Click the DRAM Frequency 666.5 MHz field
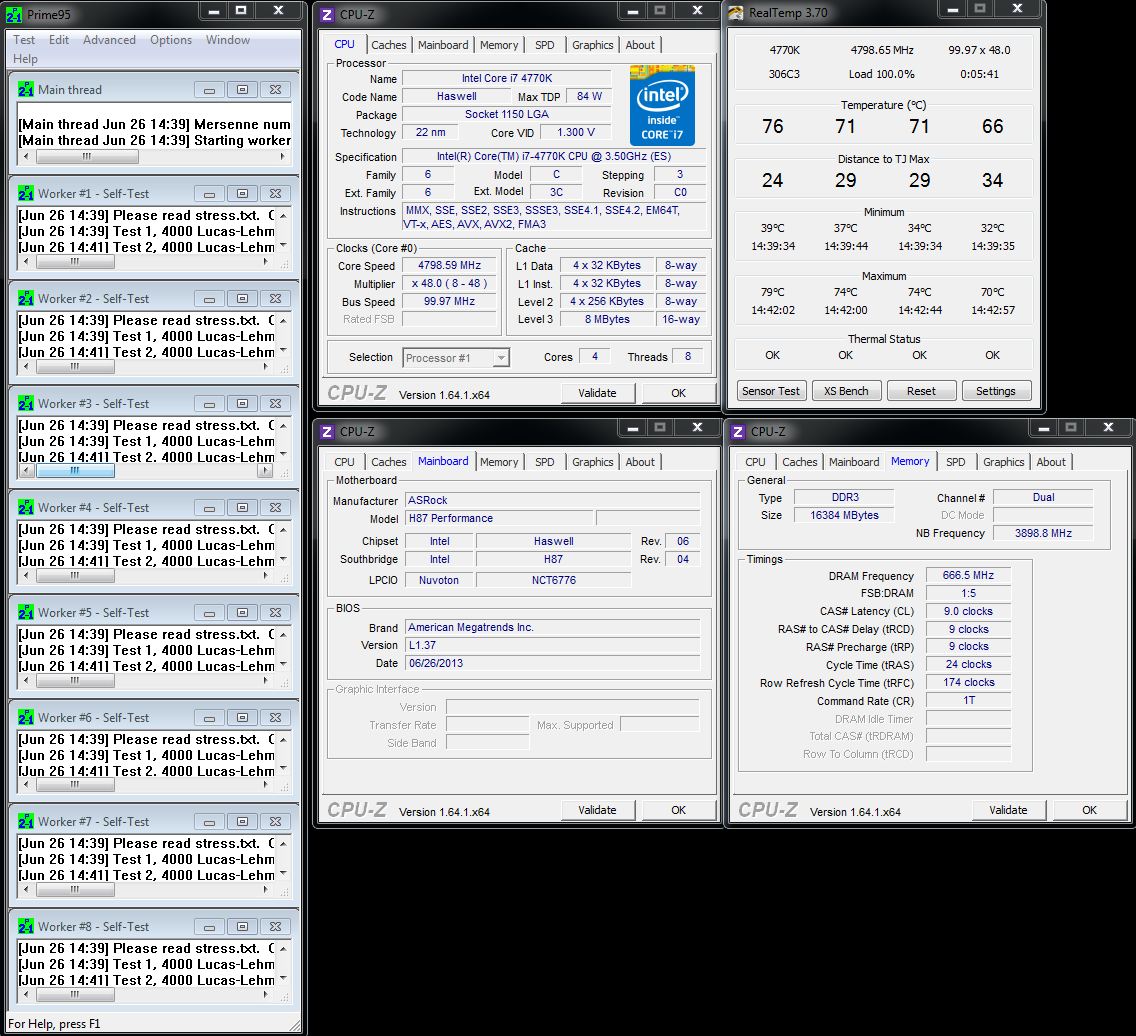The image size is (1136, 1036). coord(969,575)
